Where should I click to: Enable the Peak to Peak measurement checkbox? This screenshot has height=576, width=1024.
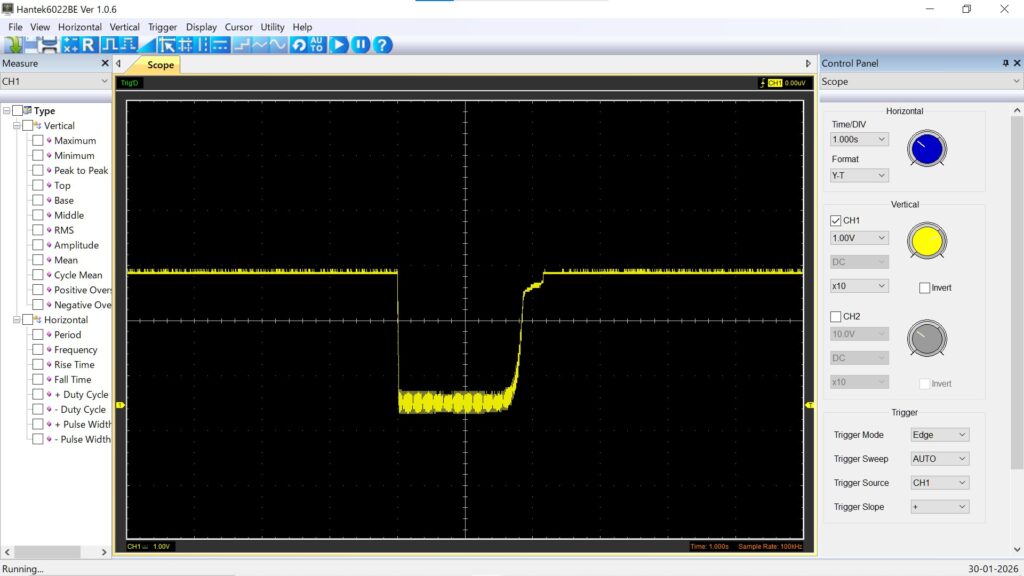click(x=38, y=171)
